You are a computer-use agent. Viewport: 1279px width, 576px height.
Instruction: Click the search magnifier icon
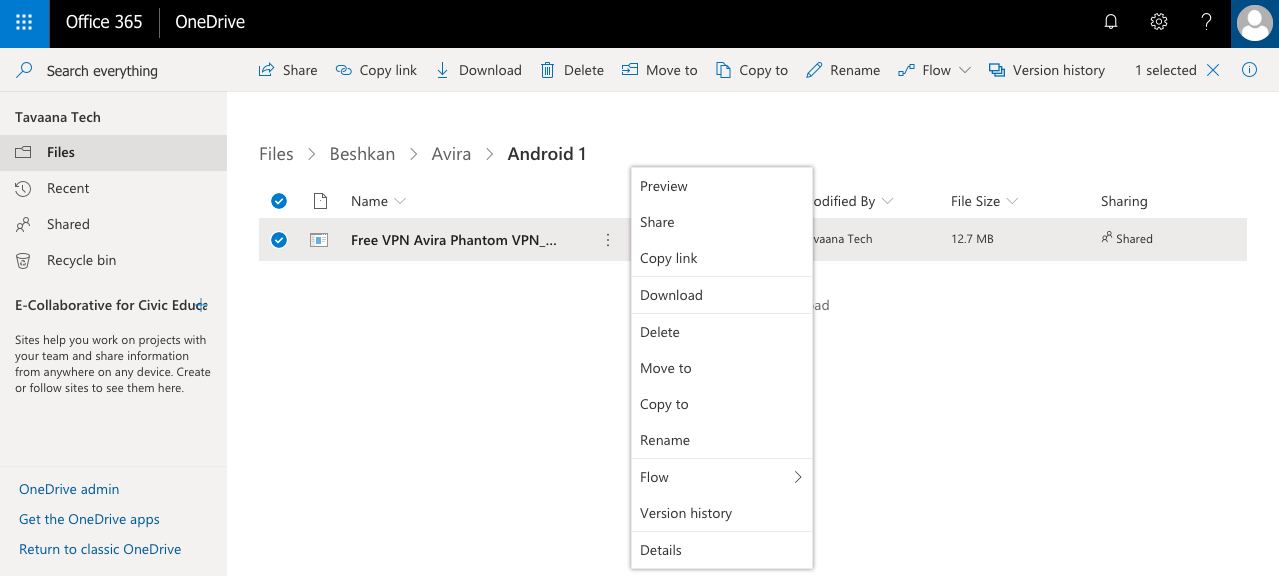pyautogui.click(x=25, y=70)
